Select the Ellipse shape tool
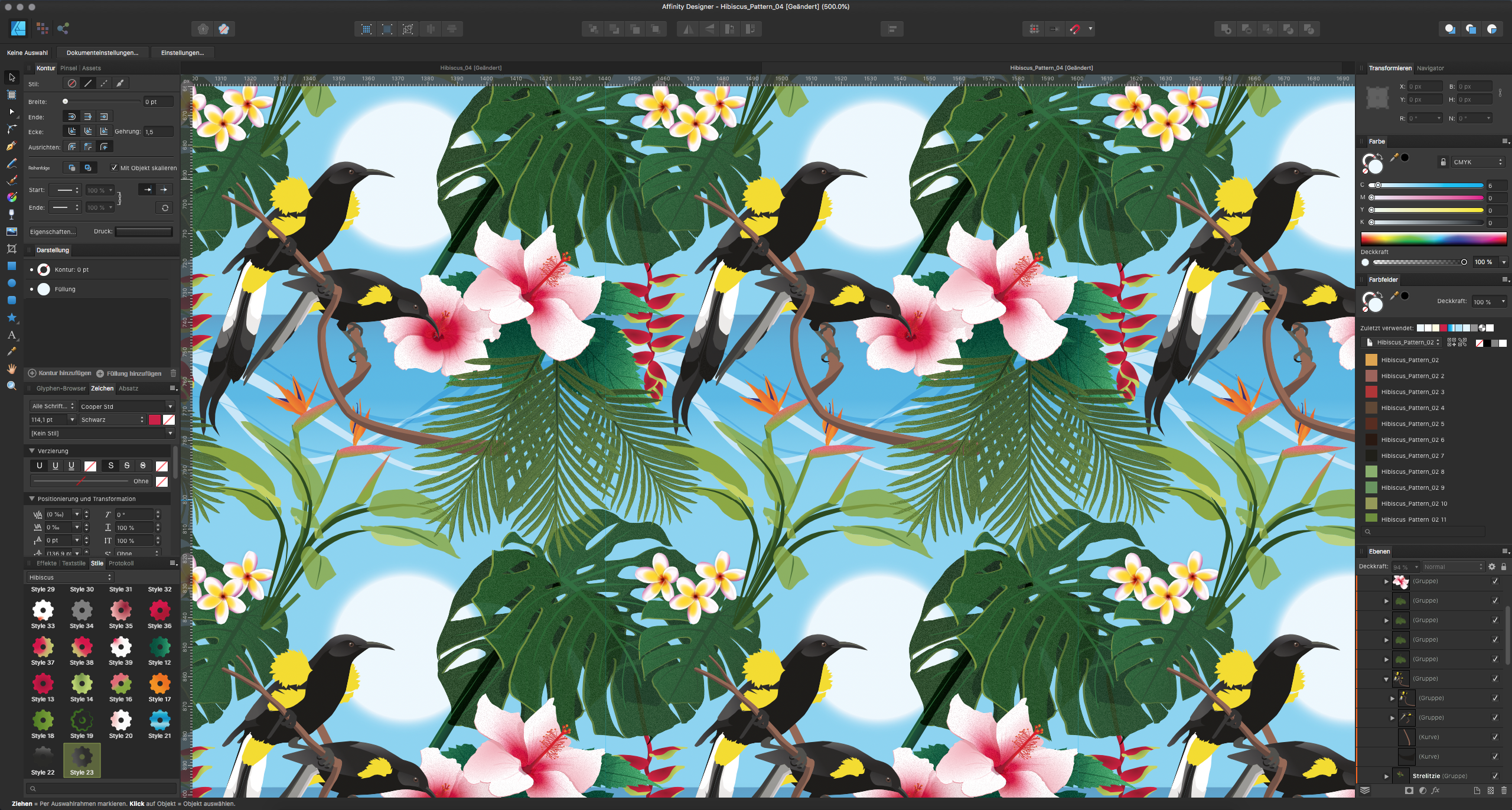 click(11, 283)
